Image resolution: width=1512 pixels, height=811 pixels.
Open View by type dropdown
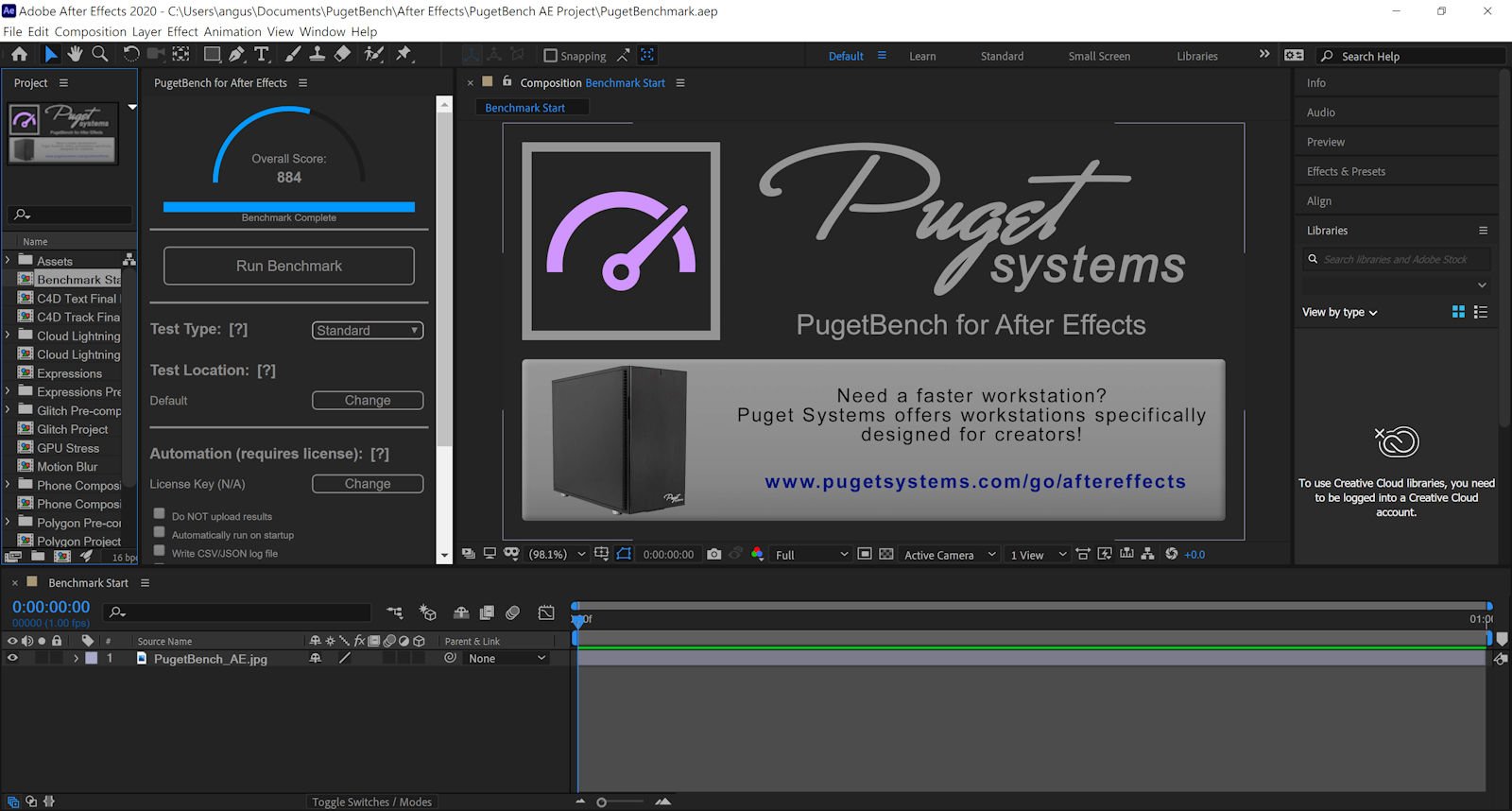[x=1340, y=312]
